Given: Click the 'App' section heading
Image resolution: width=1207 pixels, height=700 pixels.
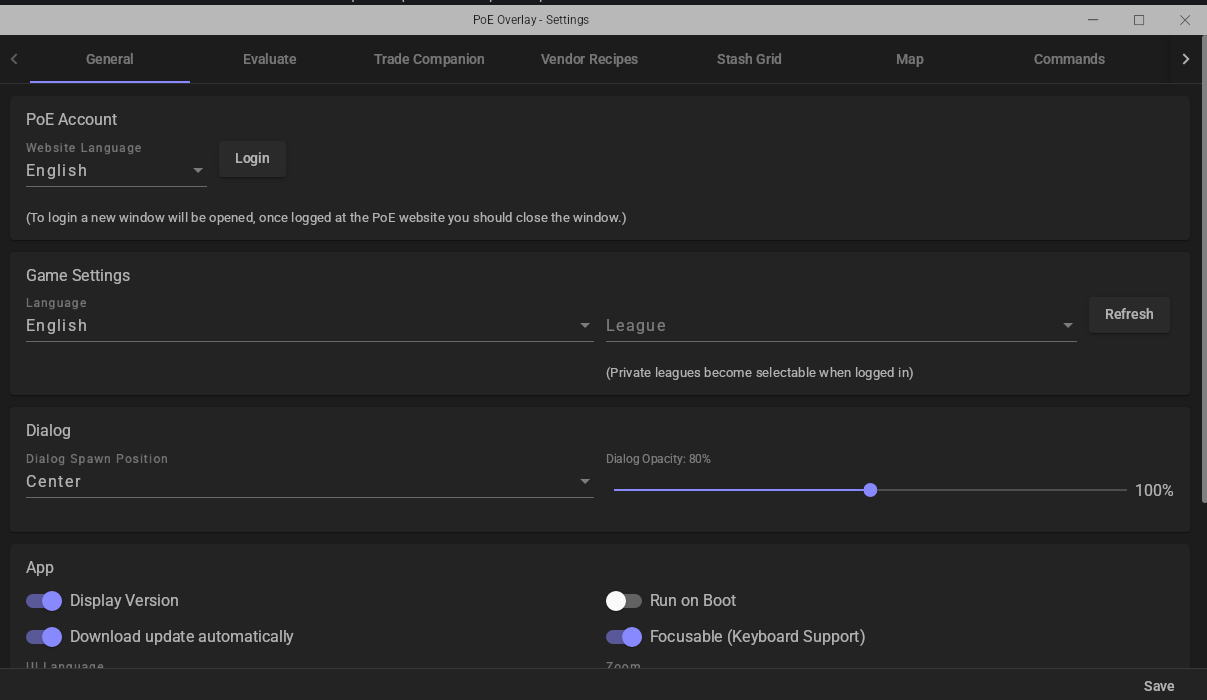Looking at the screenshot, I should [x=40, y=567].
